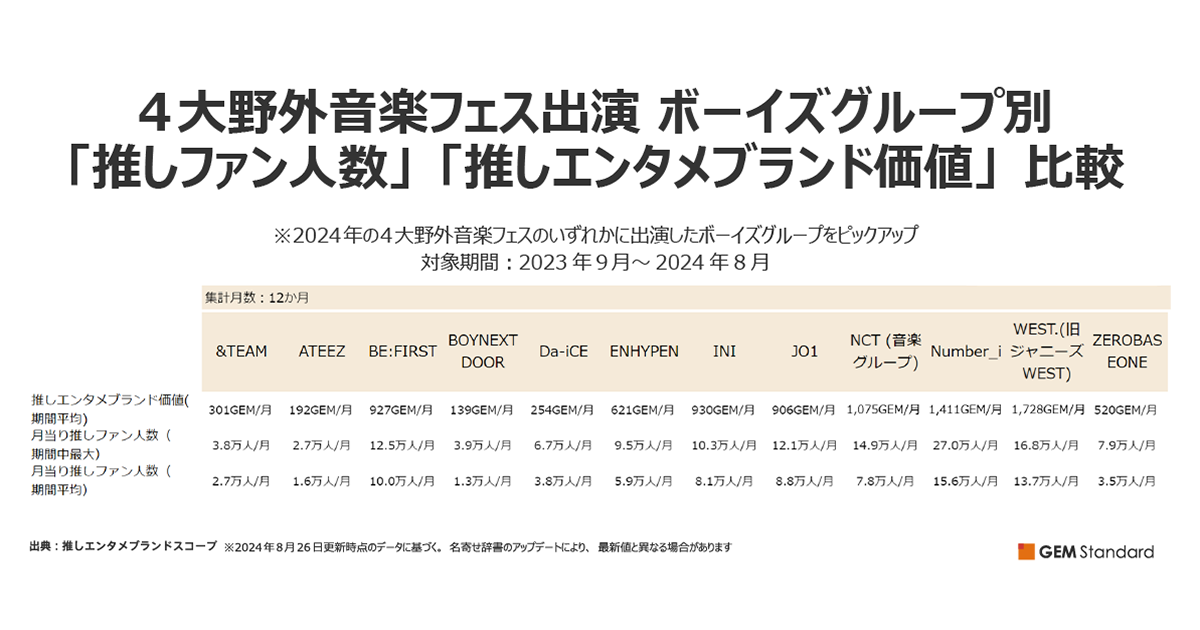The height and width of the screenshot is (630, 1200).
Task: Pick the 'BOYNEXT DOOR' column header
Action: pyautogui.click(x=483, y=351)
